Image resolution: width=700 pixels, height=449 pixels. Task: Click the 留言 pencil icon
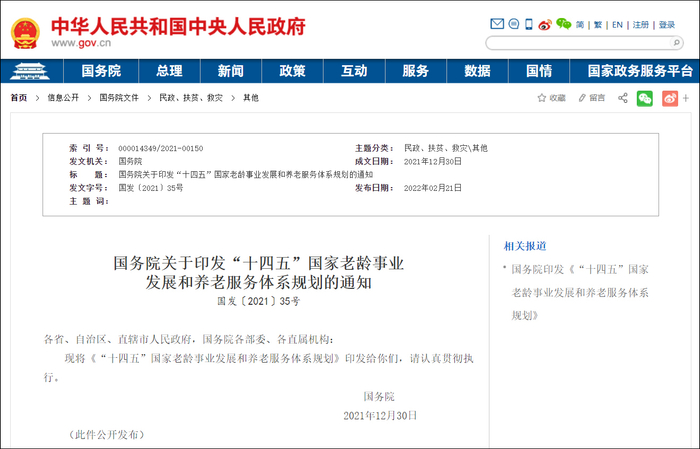point(582,98)
